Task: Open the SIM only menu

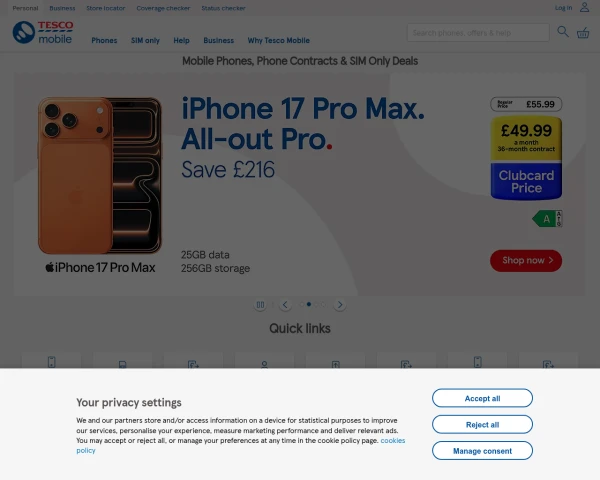Action: coord(145,40)
